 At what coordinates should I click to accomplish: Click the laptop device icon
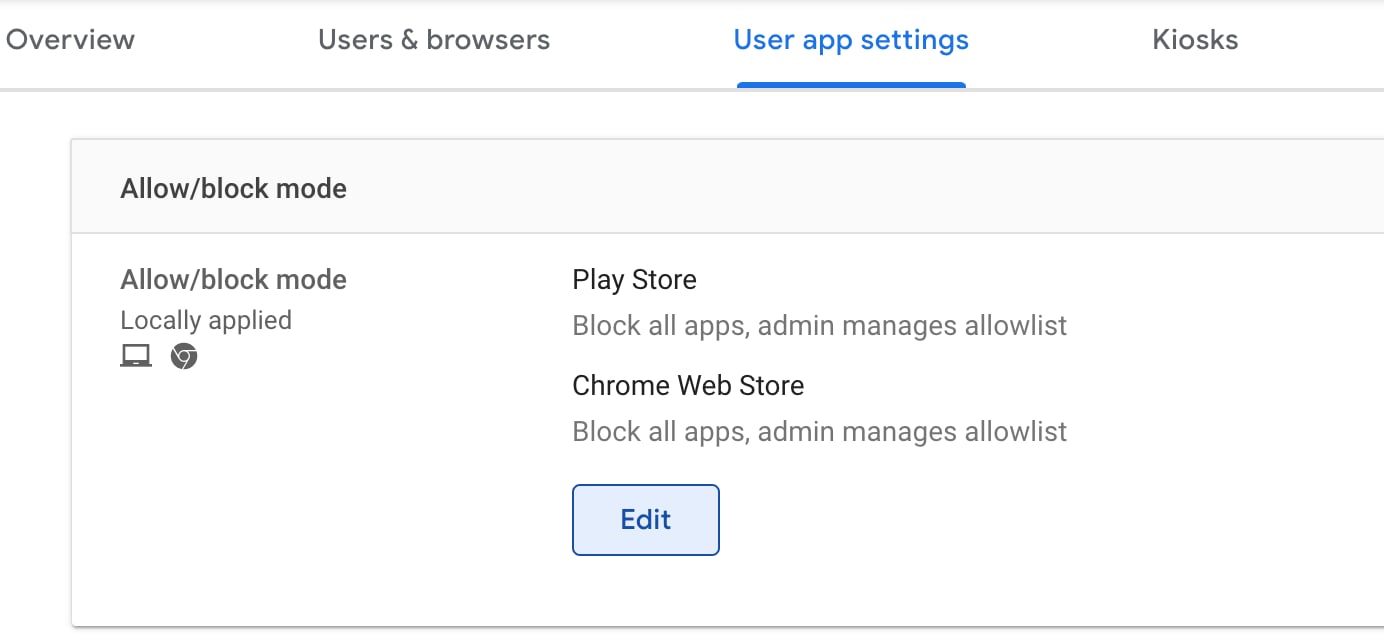click(x=136, y=356)
